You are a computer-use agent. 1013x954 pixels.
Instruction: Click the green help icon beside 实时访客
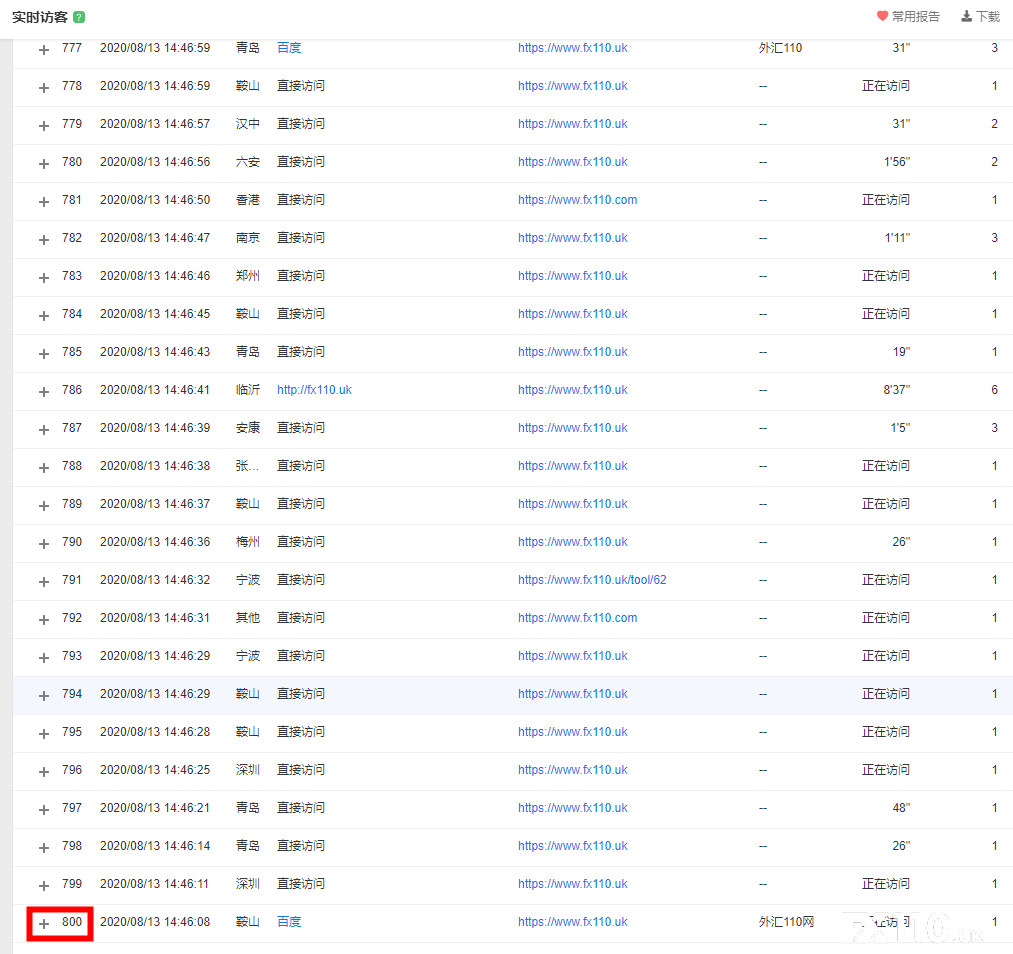click(79, 17)
